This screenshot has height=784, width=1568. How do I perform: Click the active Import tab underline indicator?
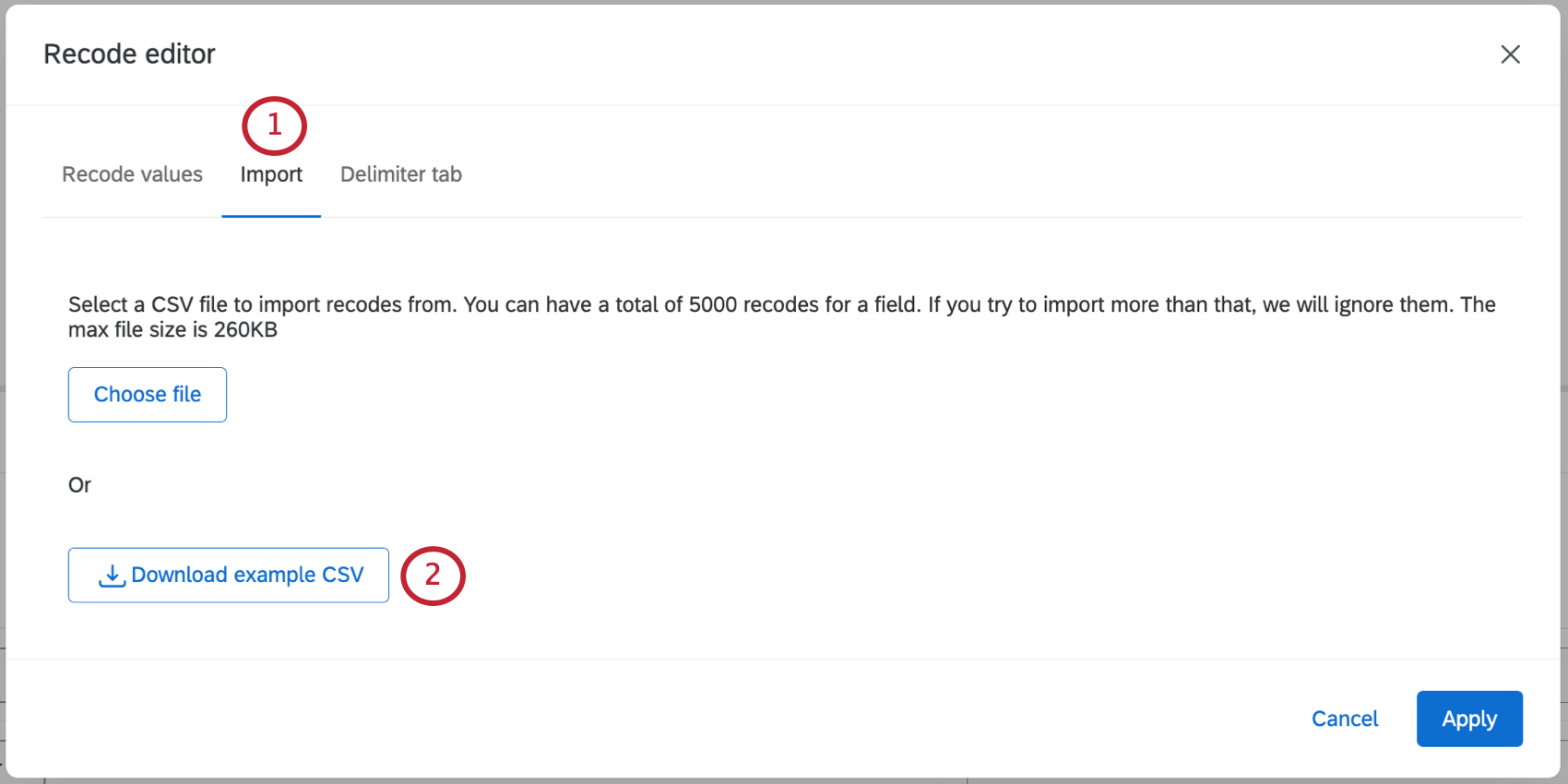(271, 216)
